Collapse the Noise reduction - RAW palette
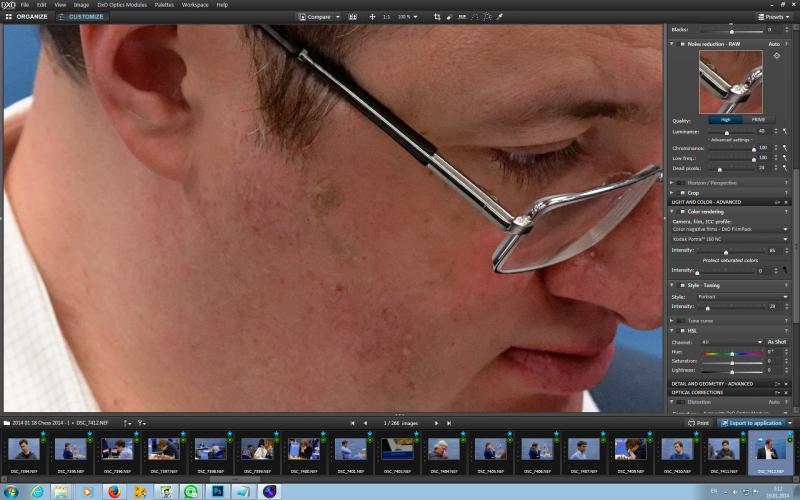The width and height of the screenshot is (800, 500). tap(672, 44)
